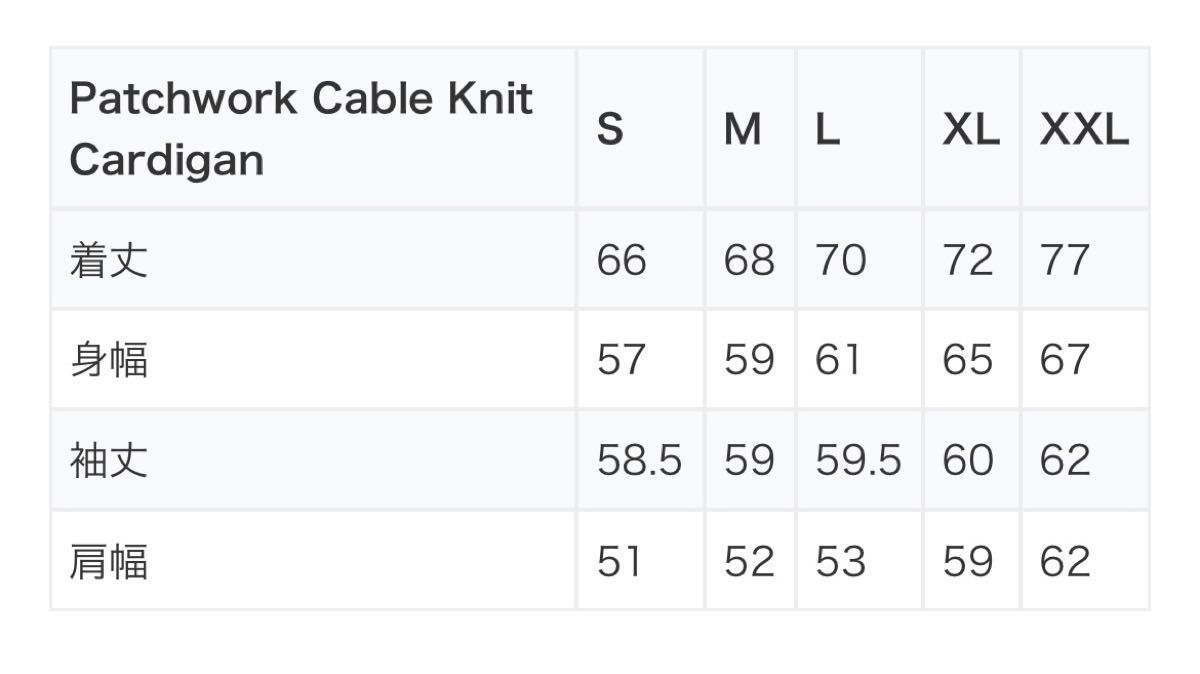Click the 51 shoulder width cell
Image resolution: width=1200 pixels, height=674 pixels.
(619, 561)
